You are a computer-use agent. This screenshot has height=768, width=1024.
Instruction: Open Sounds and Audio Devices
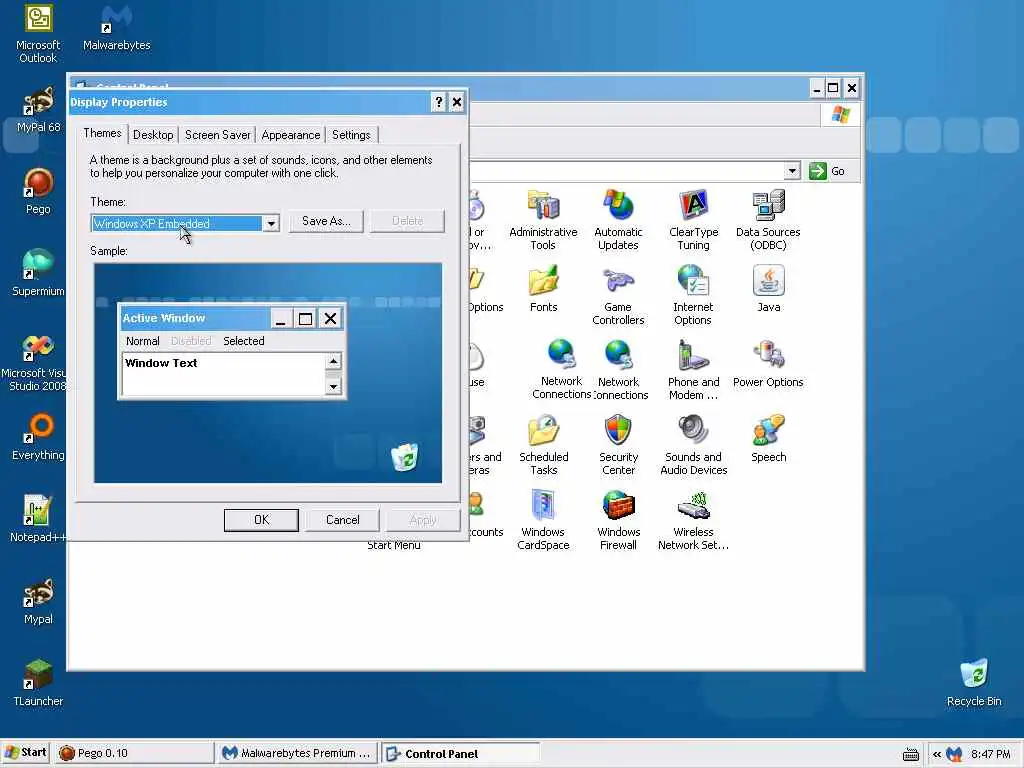coord(693,445)
